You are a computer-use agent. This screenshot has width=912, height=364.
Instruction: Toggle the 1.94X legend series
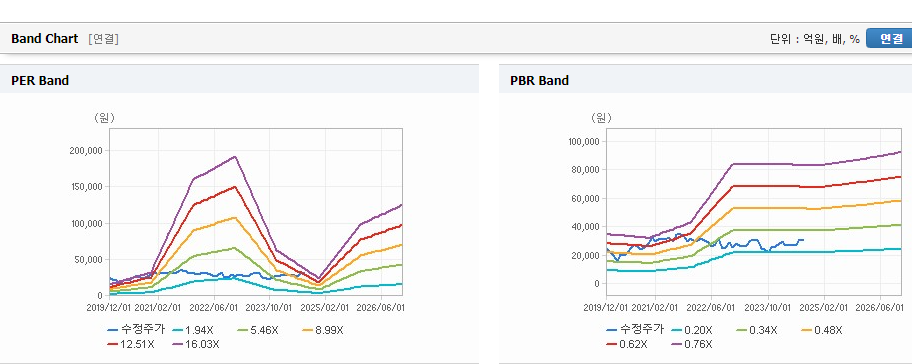[193, 330]
